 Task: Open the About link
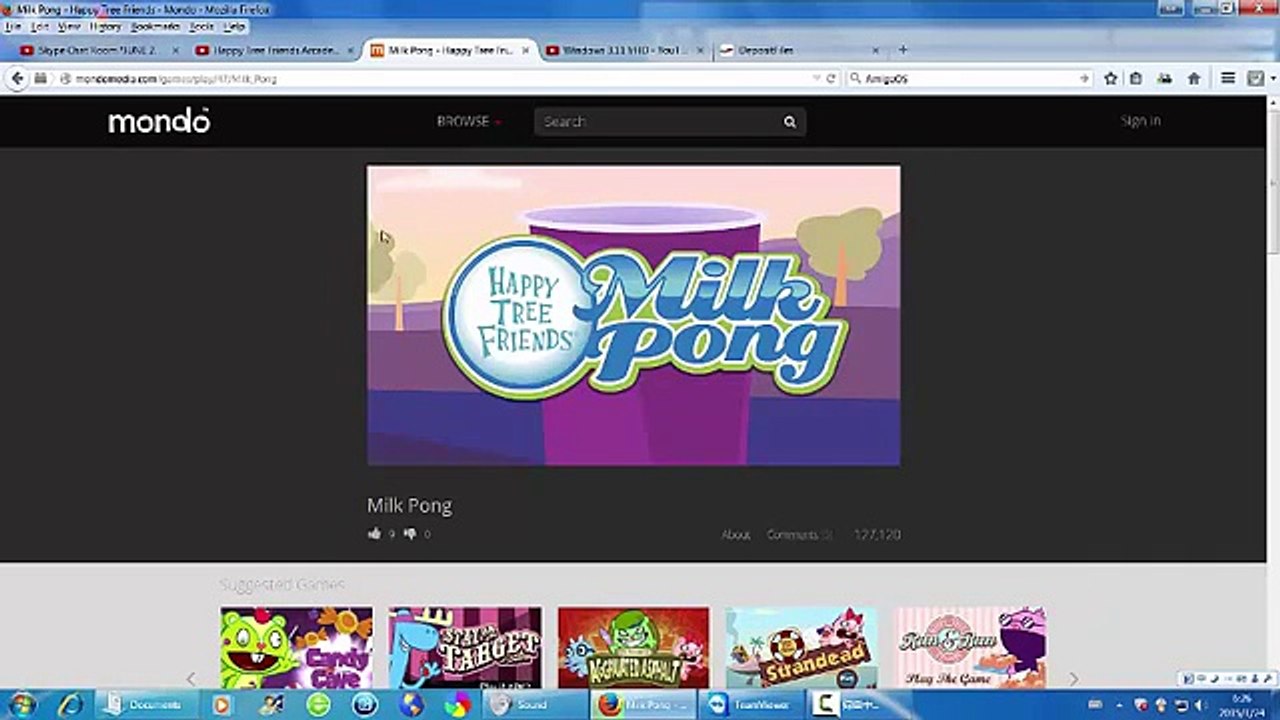[x=736, y=535]
